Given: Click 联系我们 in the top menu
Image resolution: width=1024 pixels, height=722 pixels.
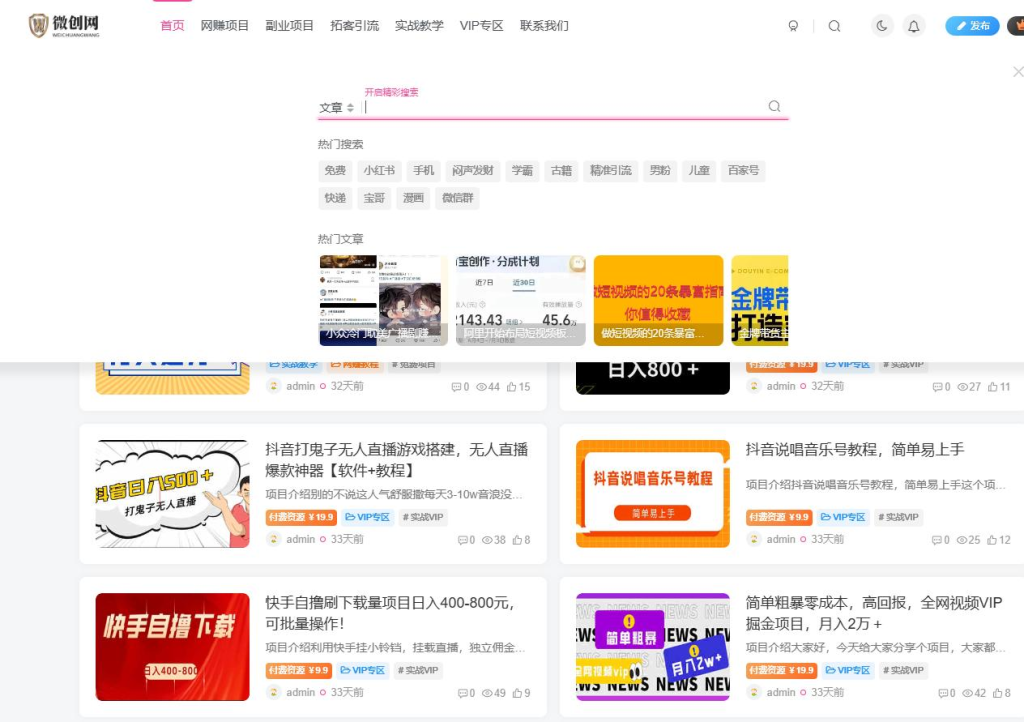Looking at the screenshot, I should tap(544, 25).
